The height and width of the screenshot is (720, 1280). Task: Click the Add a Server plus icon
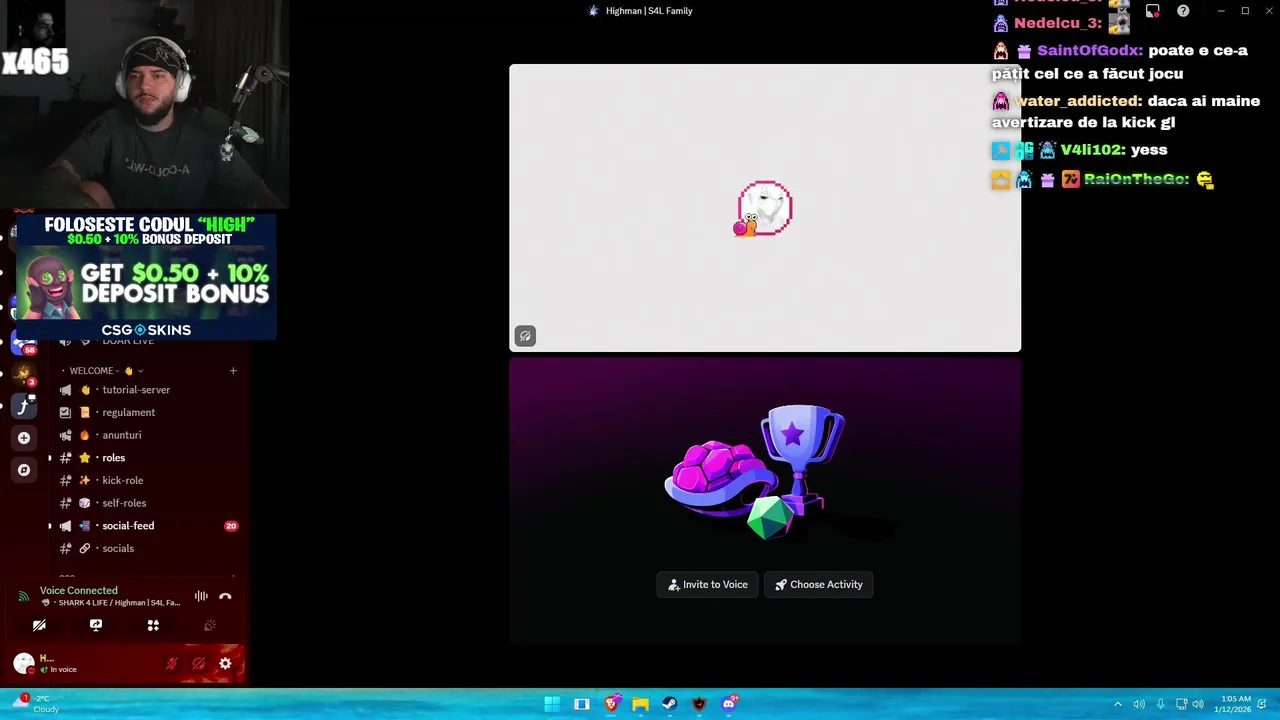pyautogui.click(x=24, y=438)
